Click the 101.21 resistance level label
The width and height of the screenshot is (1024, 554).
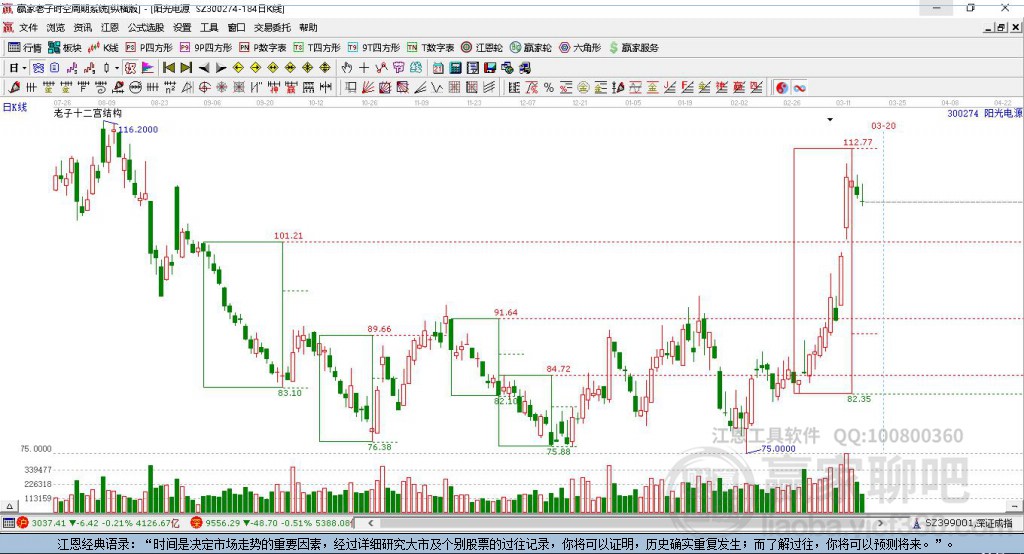point(288,236)
